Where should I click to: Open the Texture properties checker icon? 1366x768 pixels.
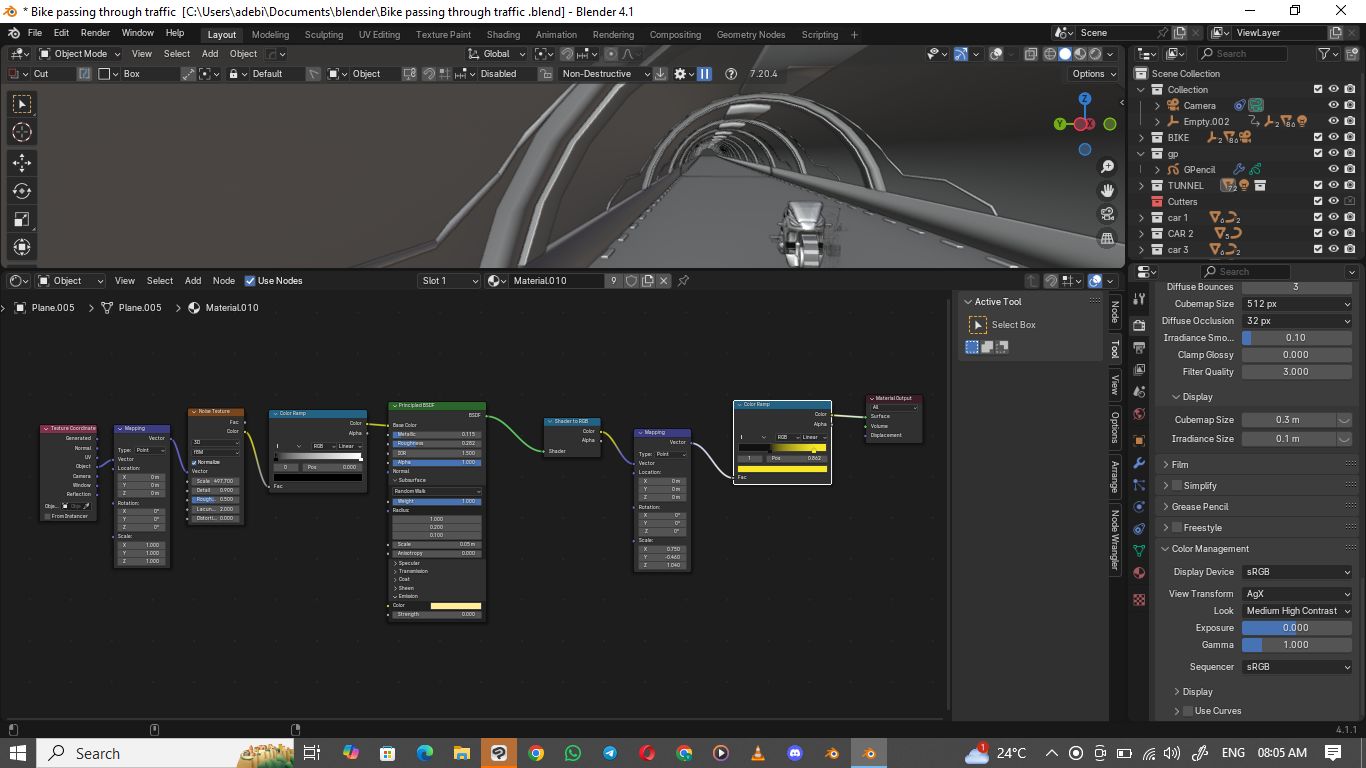[x=1139, y=600]
